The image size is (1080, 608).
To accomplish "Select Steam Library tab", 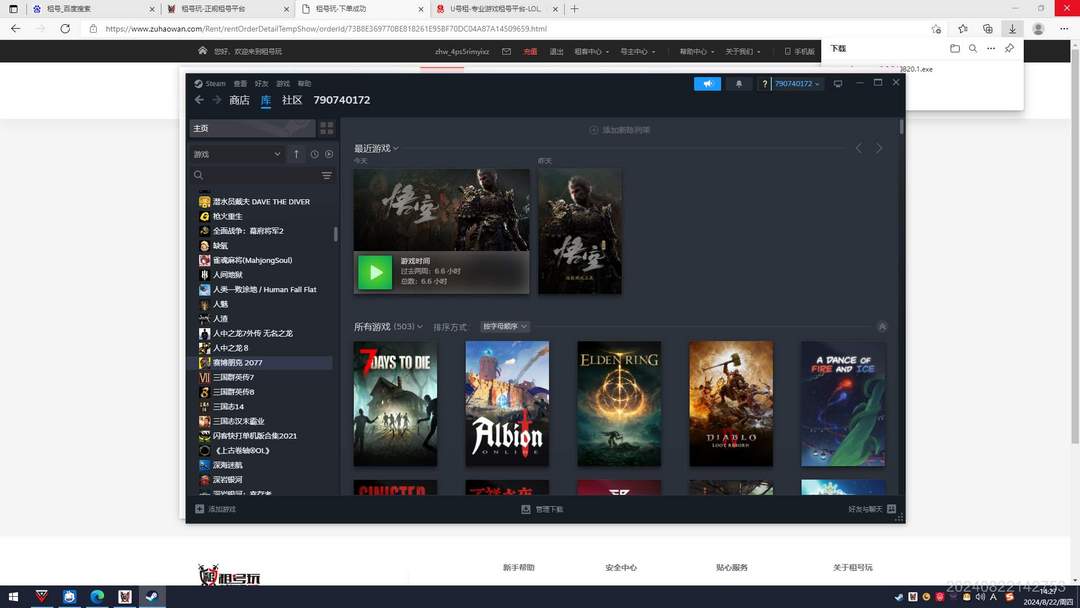I will [x=266, y=100].
